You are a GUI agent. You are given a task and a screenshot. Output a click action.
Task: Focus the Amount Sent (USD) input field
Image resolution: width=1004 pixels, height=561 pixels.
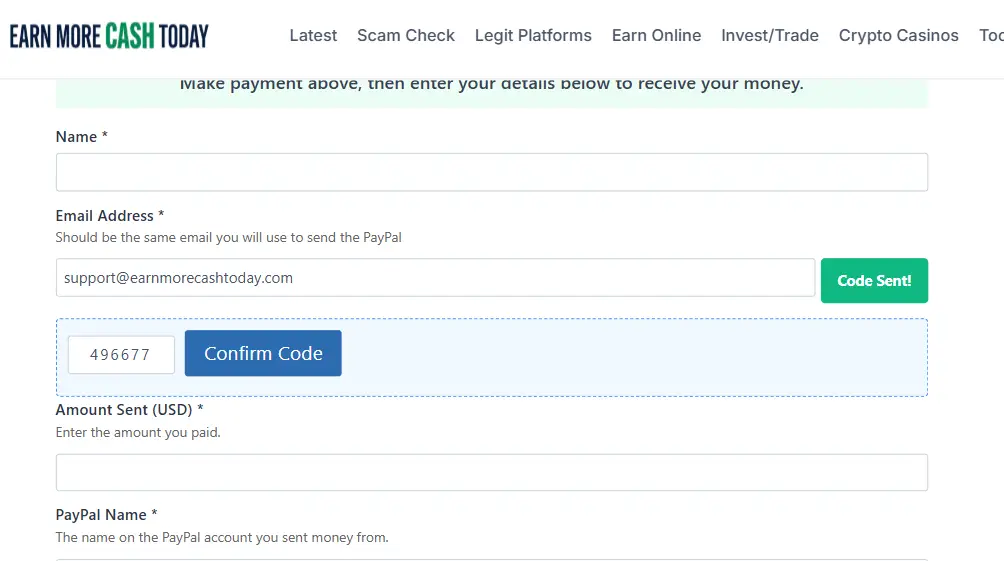coord(491,473)
